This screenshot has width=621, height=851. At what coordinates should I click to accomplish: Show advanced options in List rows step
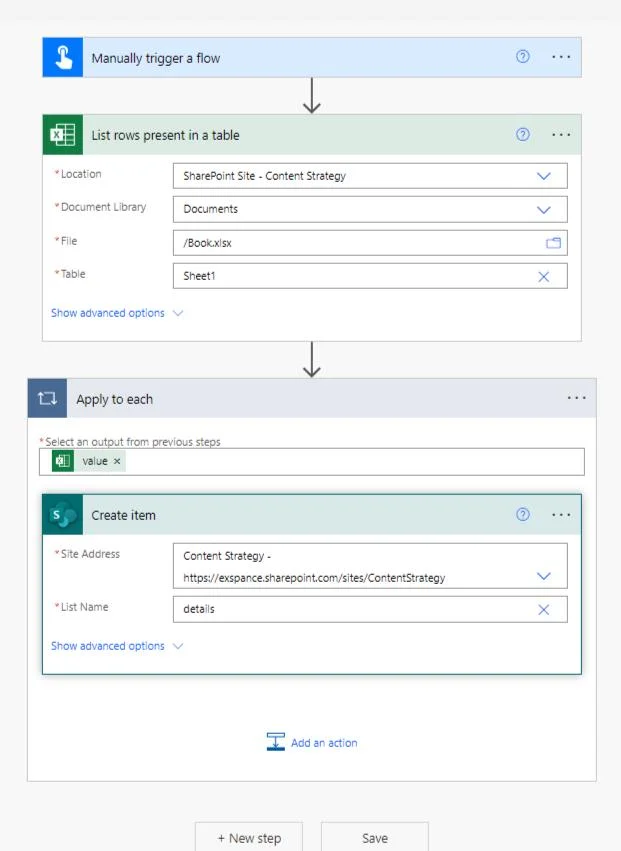pyautogui.click(x=117, y=313)
